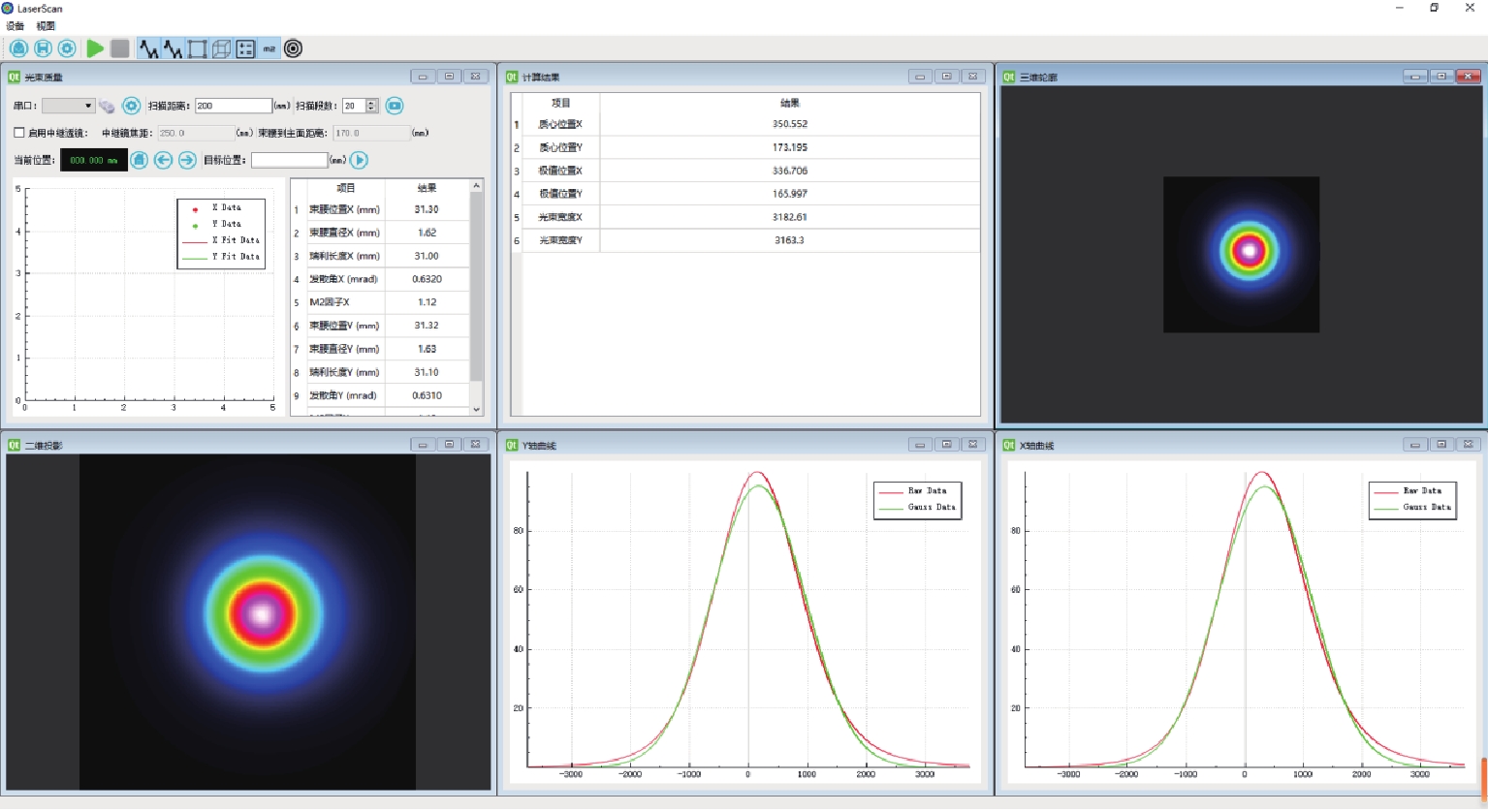Click the 质心位置X value 350.552

[790, 124]
